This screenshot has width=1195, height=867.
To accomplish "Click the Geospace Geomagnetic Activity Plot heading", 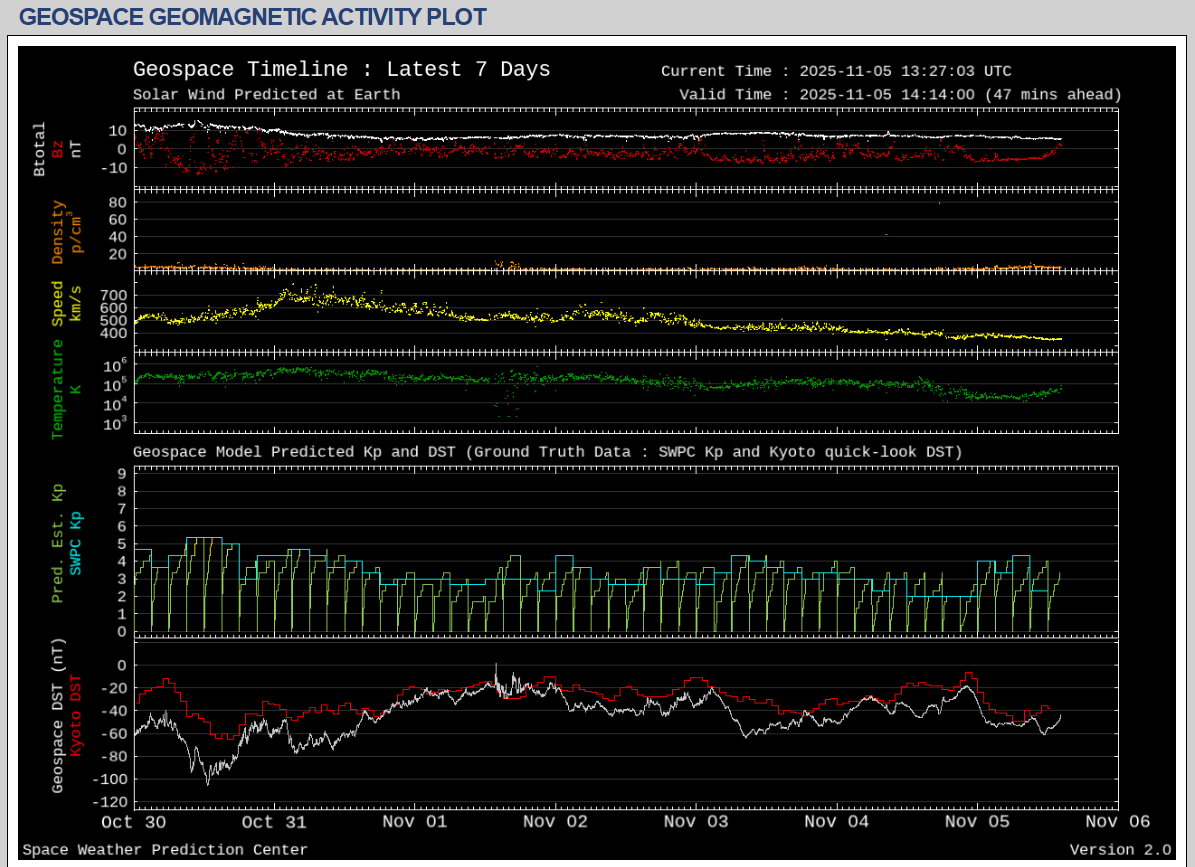I will (x=253, y=17).
